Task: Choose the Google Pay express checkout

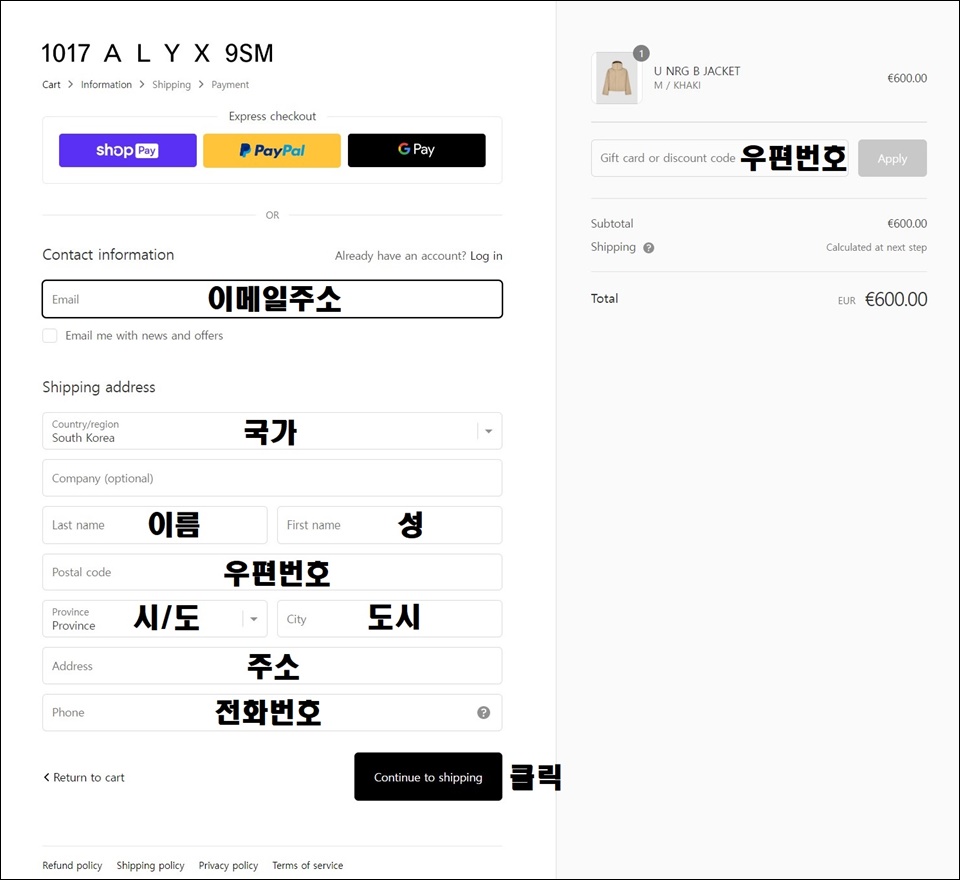Action: (x=417, y=150)
